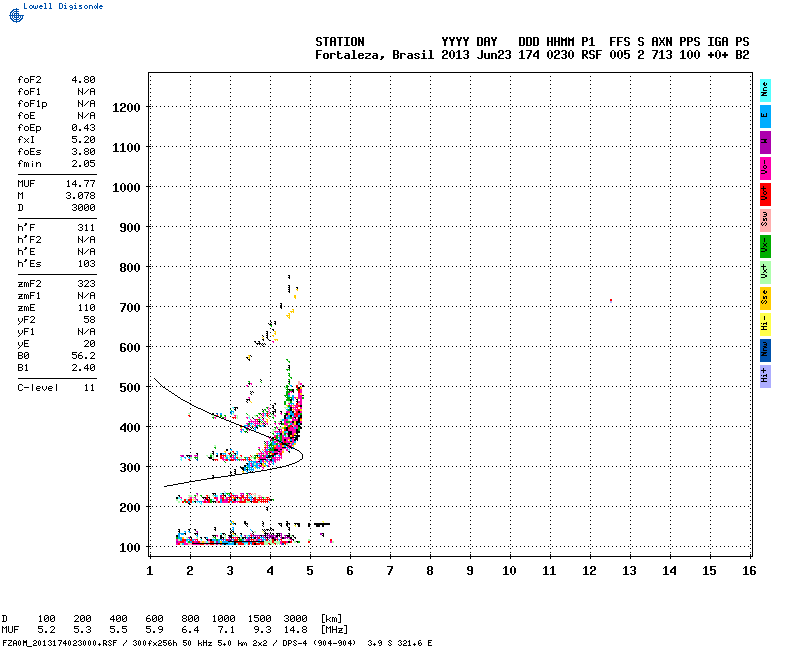
Task: Click the coordinates 3.9 S 321.6 E
Action: (399, 643)
